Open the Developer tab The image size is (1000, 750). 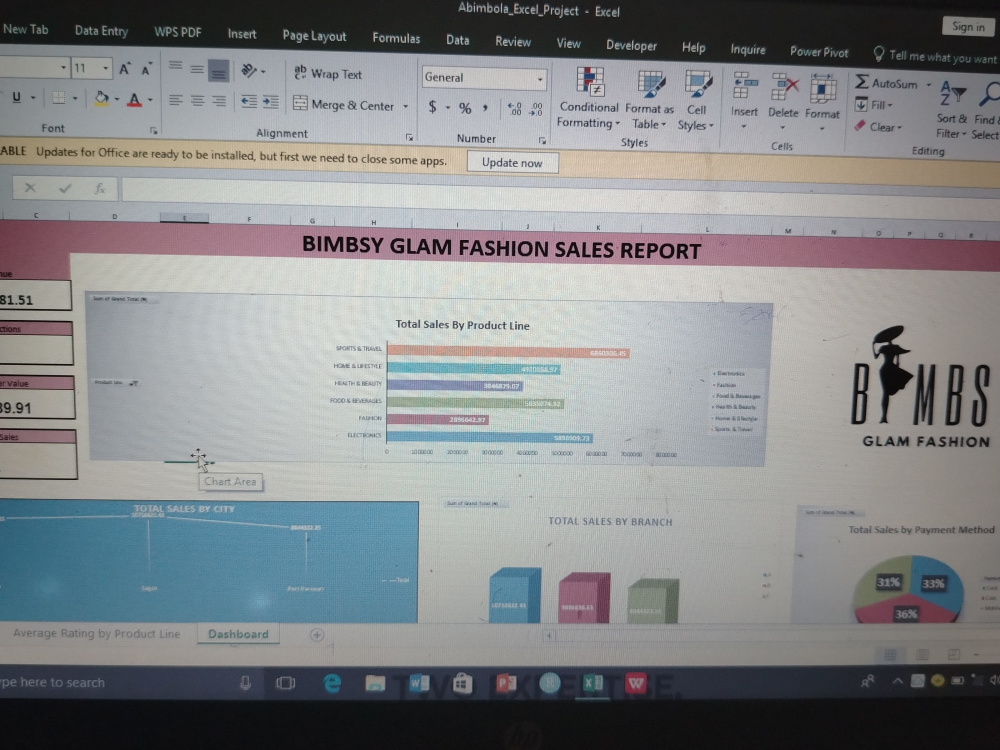631,45
